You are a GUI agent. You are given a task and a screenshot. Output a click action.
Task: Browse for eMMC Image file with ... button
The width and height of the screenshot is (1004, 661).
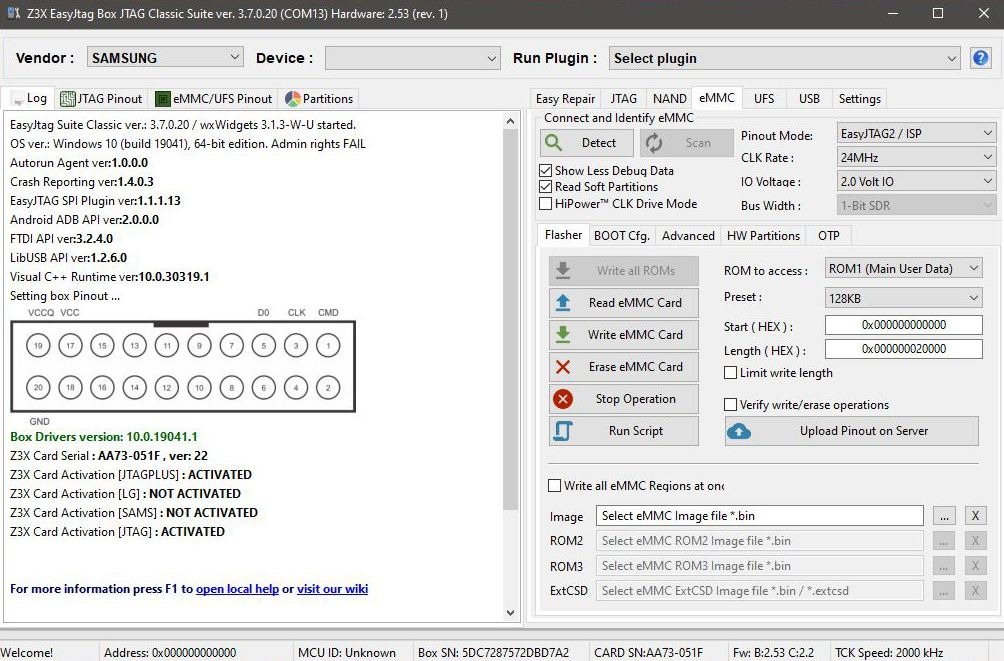point(944,516)
